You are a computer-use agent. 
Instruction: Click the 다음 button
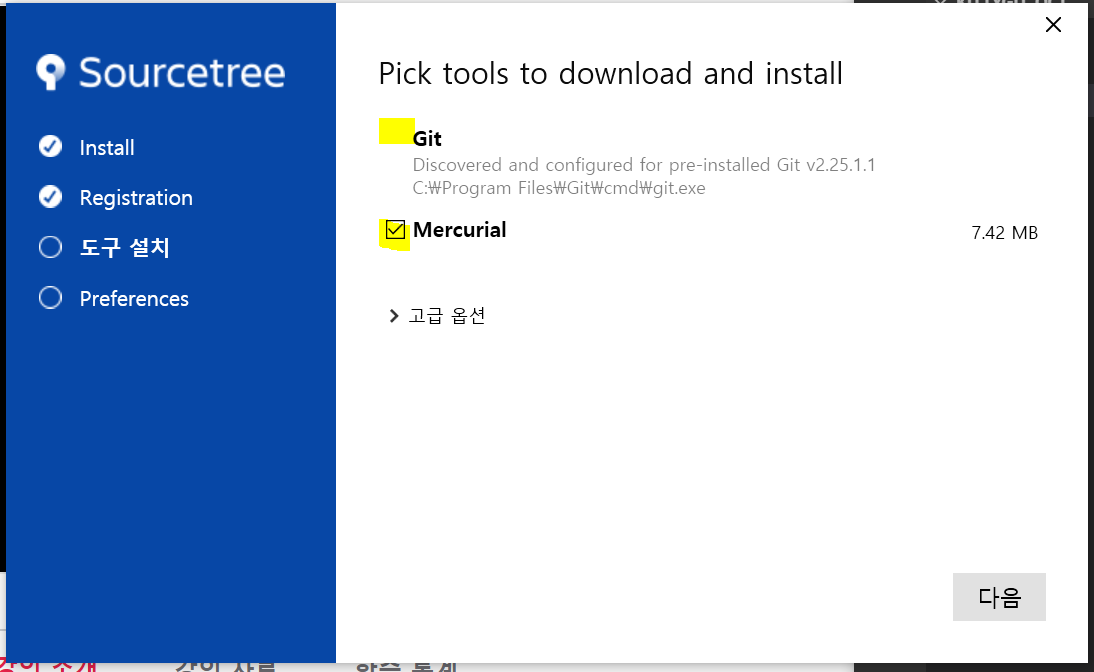tap(999, 597)
